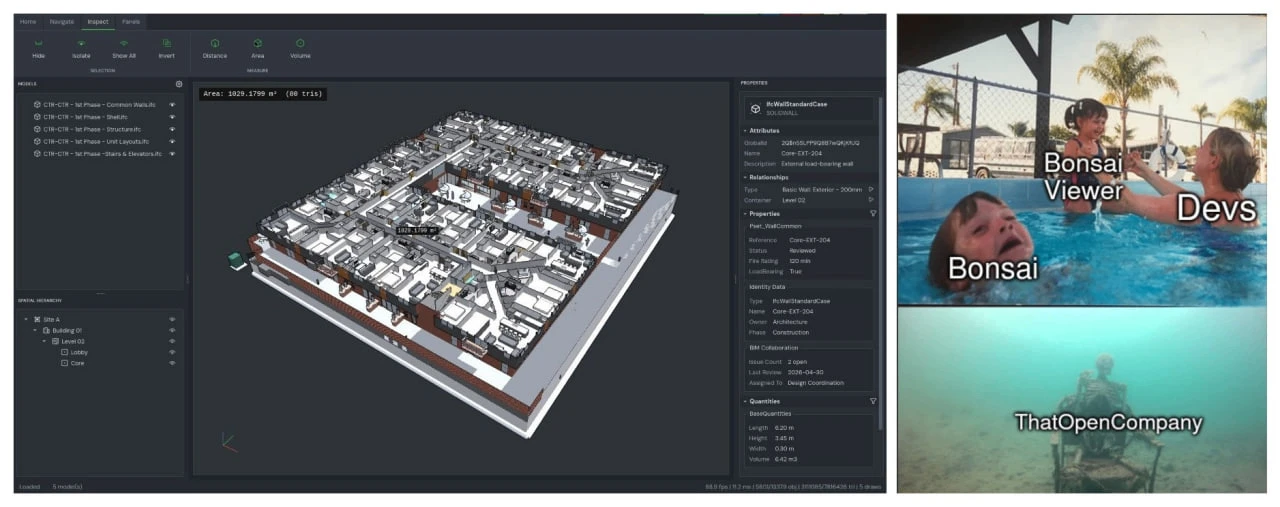Click the cube icon beside Unit Layouts.ifc

(x=37, y=141)
